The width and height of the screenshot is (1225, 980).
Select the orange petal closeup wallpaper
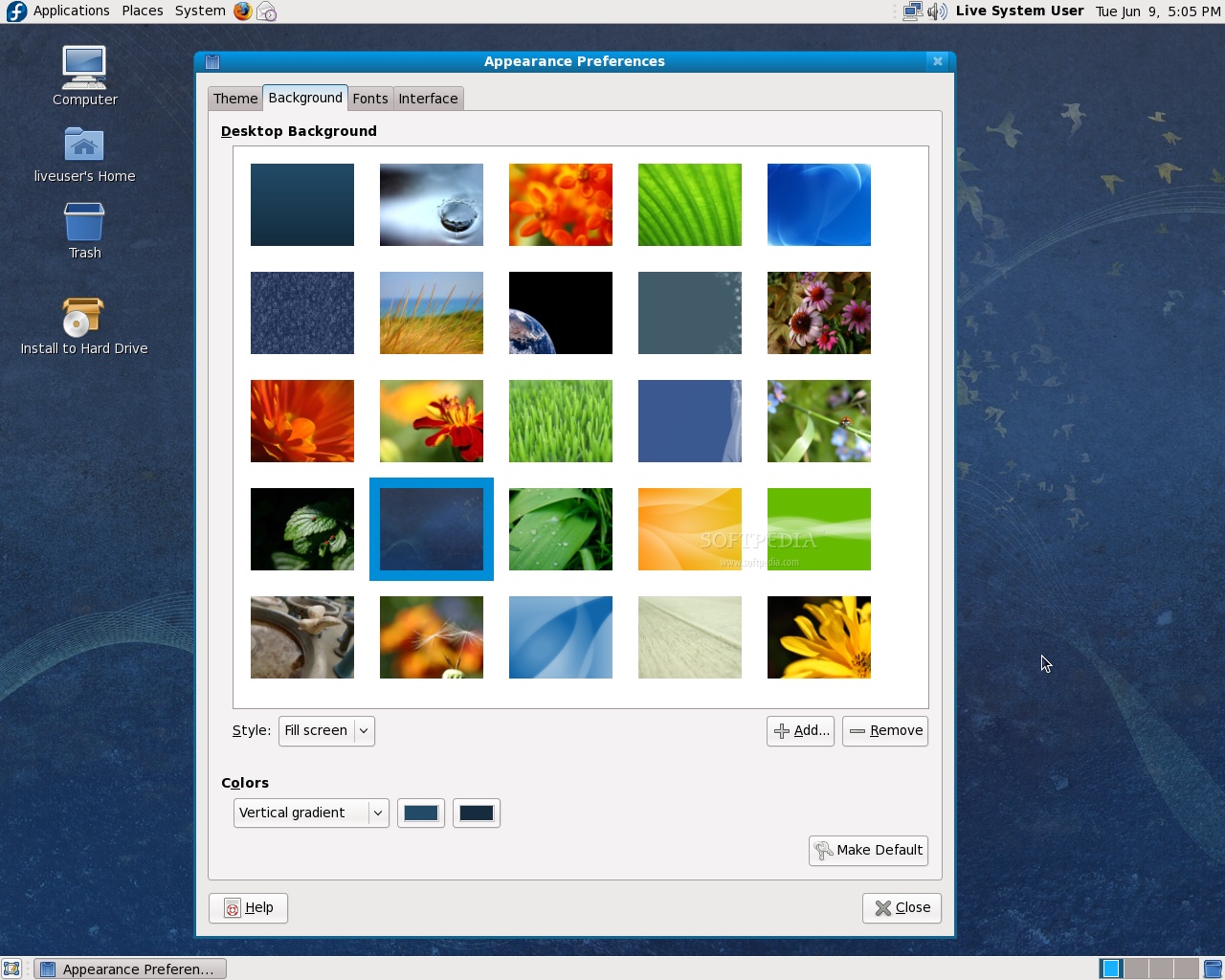point(302,421)
